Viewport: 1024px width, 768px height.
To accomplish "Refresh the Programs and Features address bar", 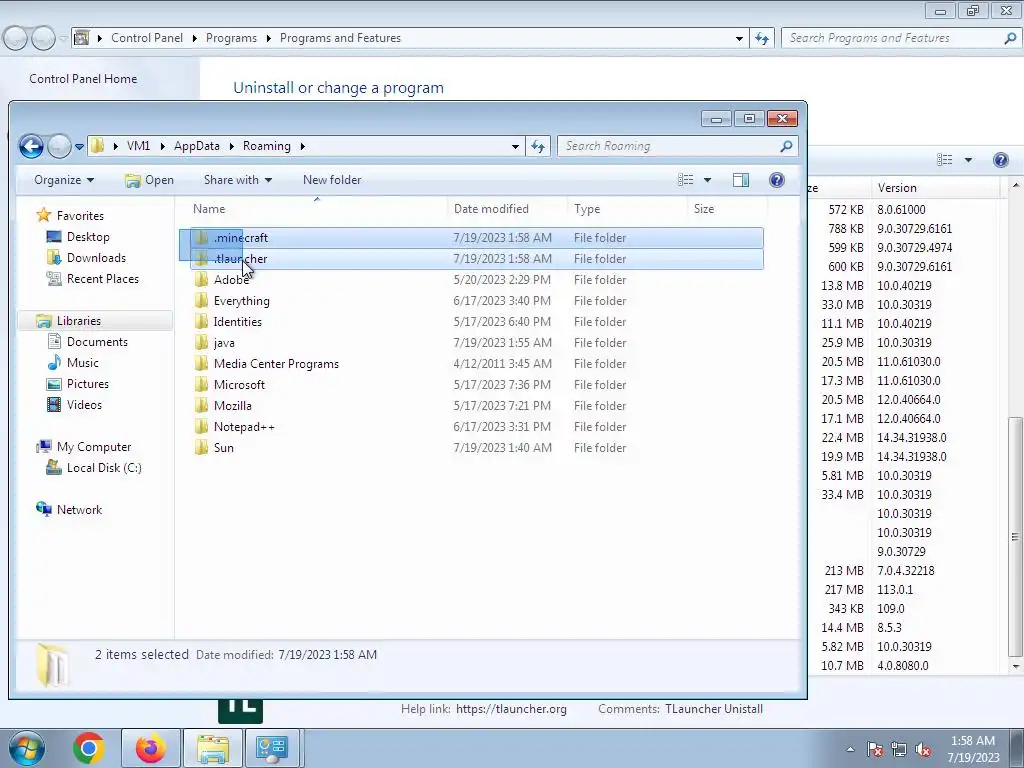I will 761,38.
